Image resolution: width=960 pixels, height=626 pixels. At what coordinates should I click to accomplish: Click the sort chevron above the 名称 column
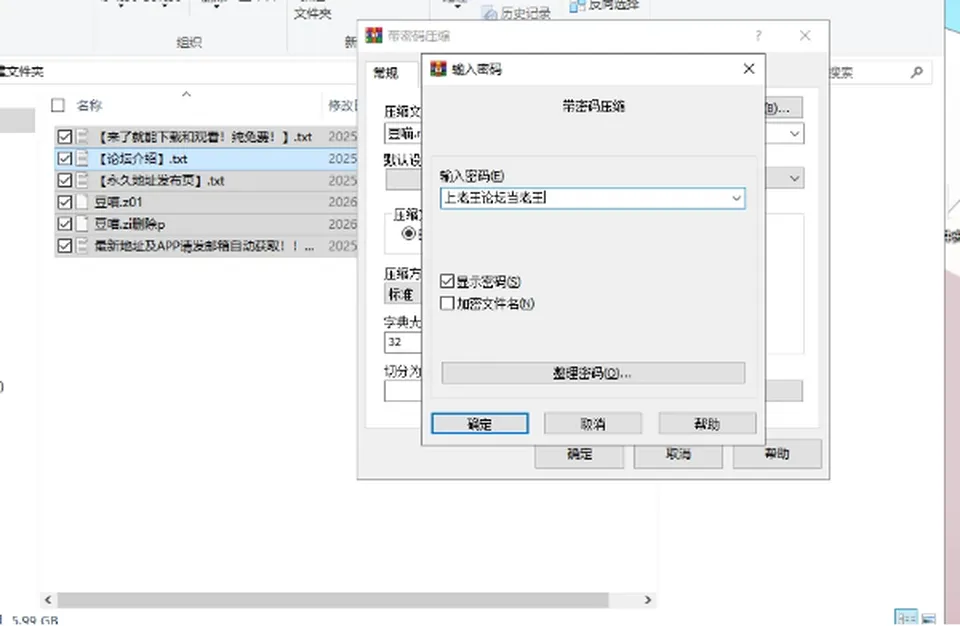pos(187,94)
